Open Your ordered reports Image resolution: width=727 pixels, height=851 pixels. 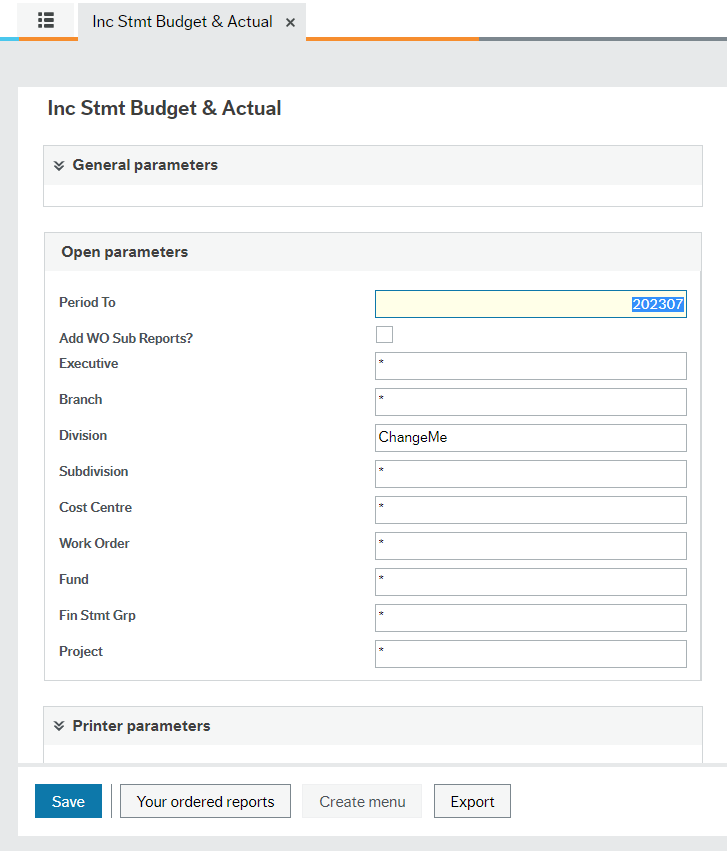pyautogui.click(x=204, y=800)
